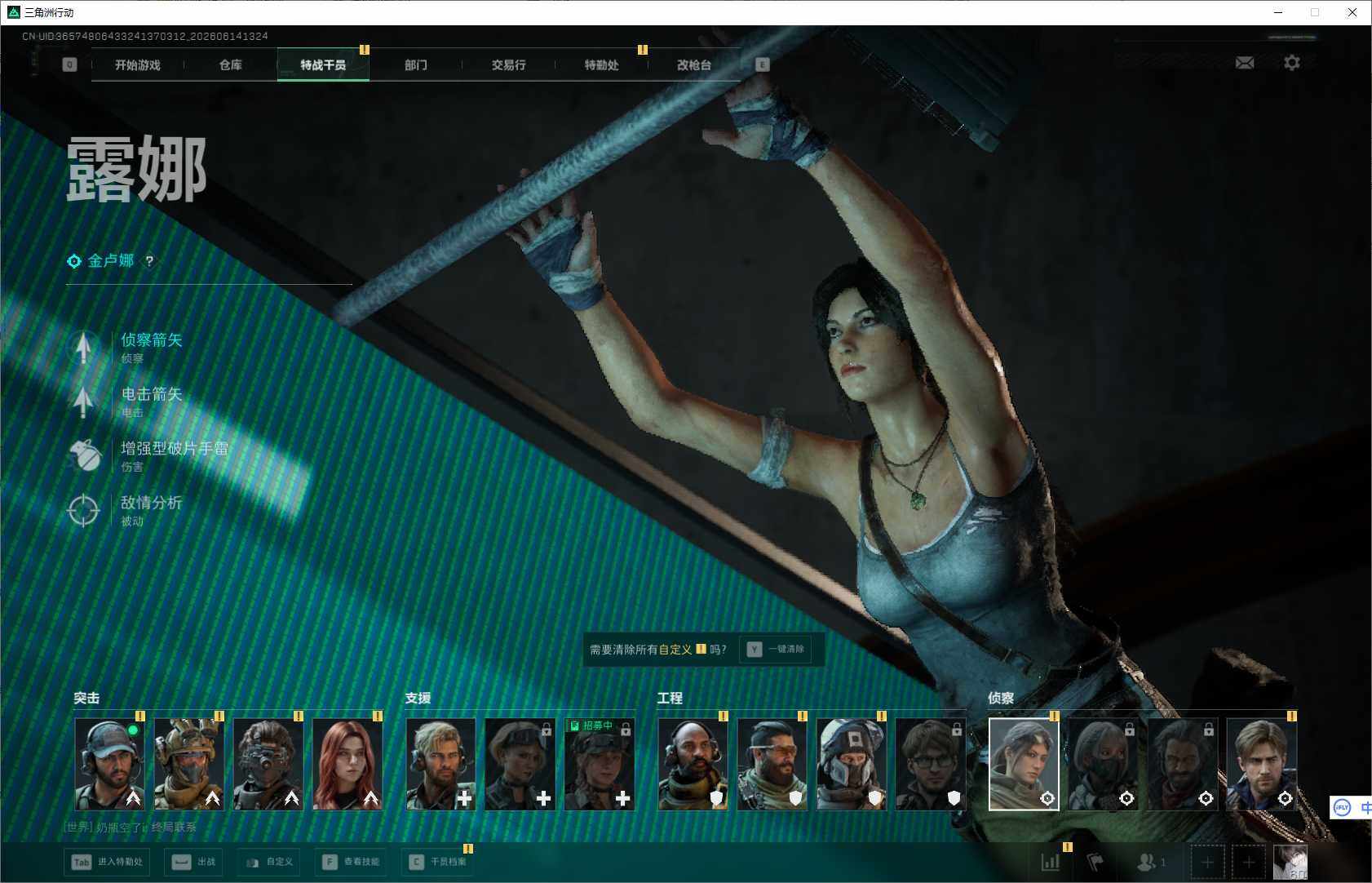
Task: Click the 侦察箭矢 skill name
Action: [x=152, y=339]
